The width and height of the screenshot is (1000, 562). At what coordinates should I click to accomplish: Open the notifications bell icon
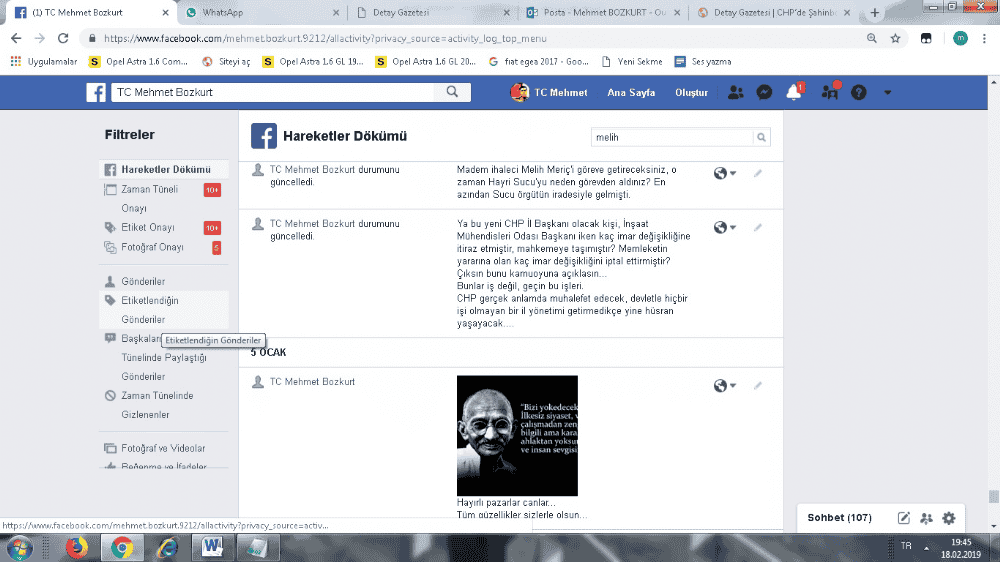tap(794, 92)
